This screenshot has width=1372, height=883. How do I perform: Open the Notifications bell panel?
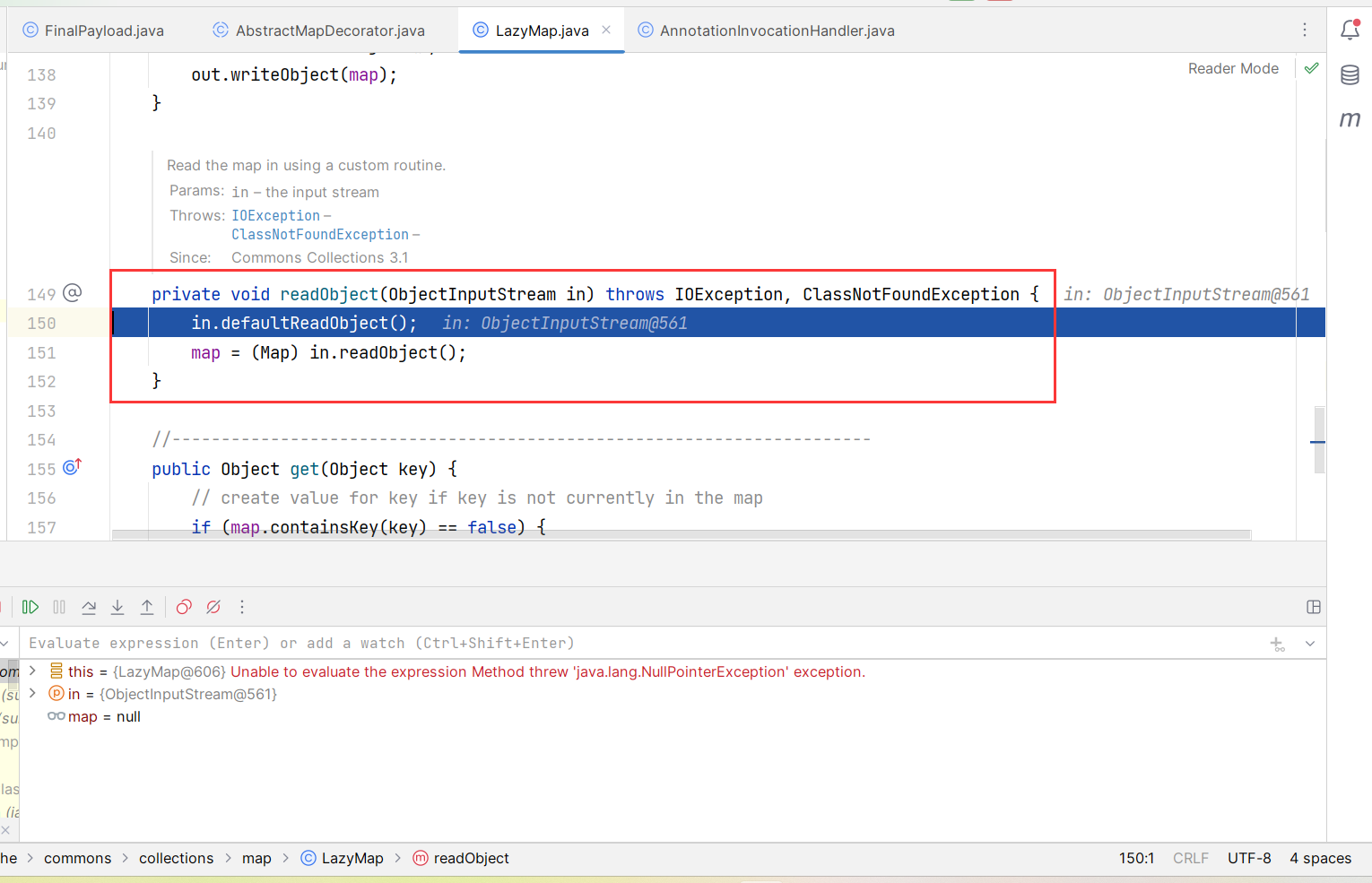pyautogui.click(x=1350, y=30)
